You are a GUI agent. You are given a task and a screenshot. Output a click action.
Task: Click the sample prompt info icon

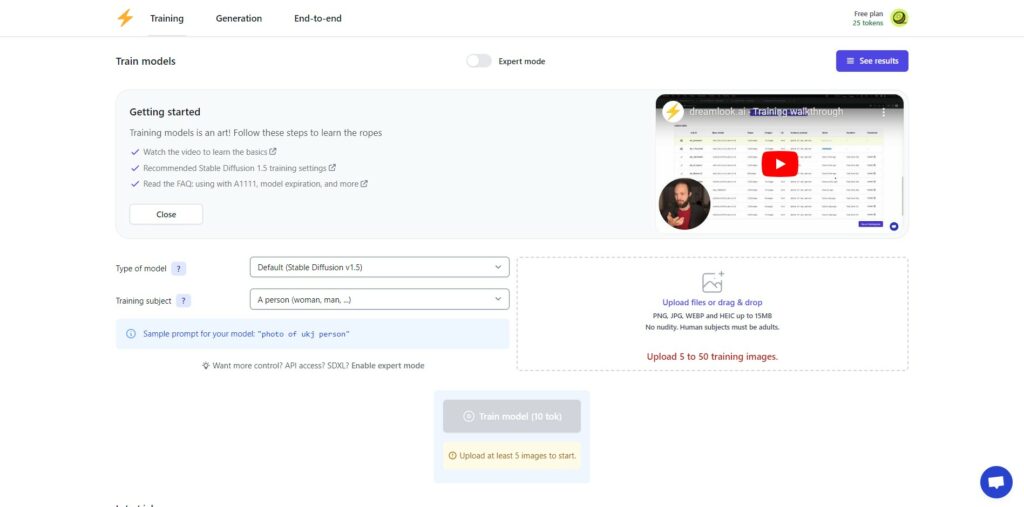131,334
